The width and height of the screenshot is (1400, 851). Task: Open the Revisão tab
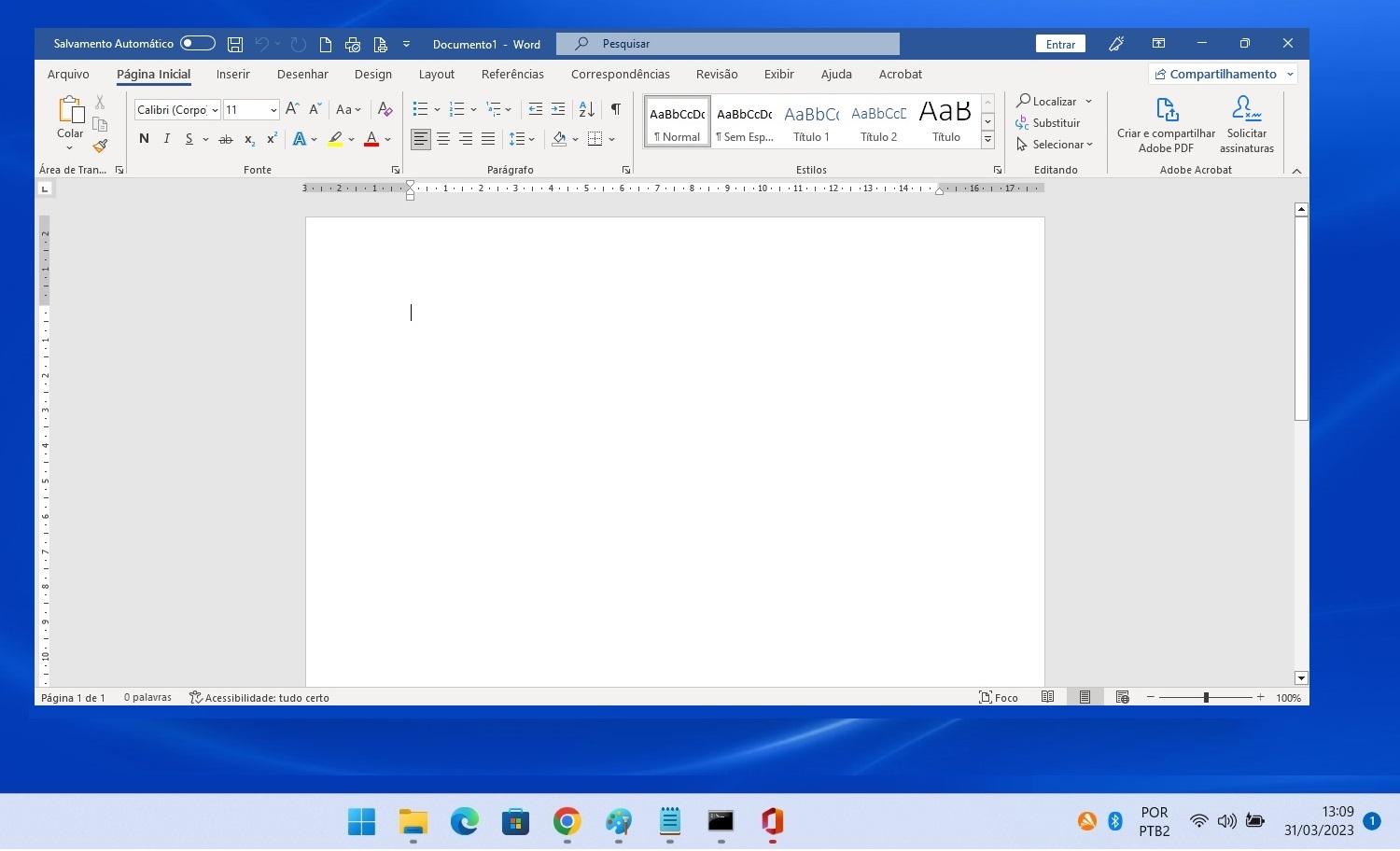(716, 74)
